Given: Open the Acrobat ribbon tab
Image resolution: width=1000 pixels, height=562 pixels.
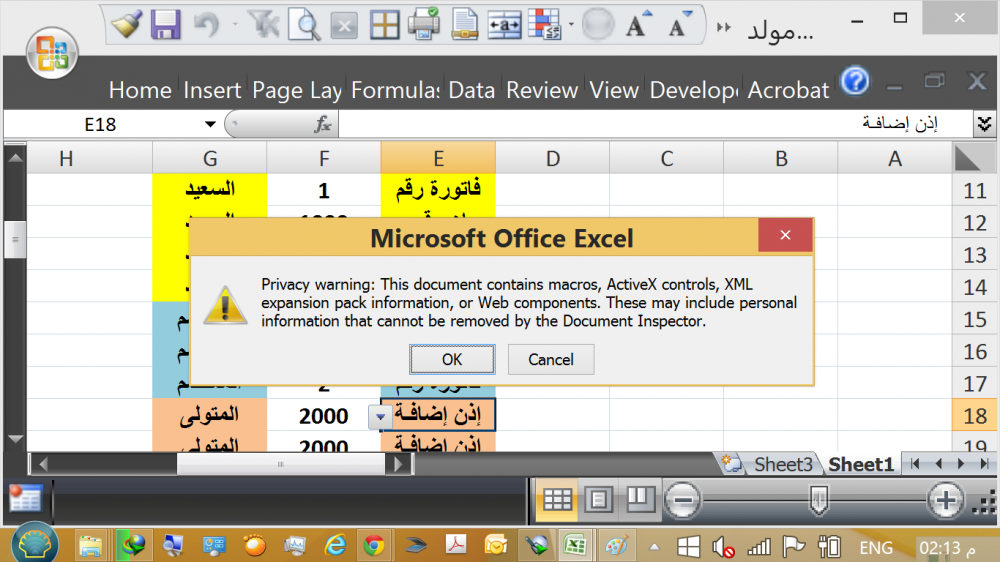Looking at the screenshot, I should [x=788, y=90].
